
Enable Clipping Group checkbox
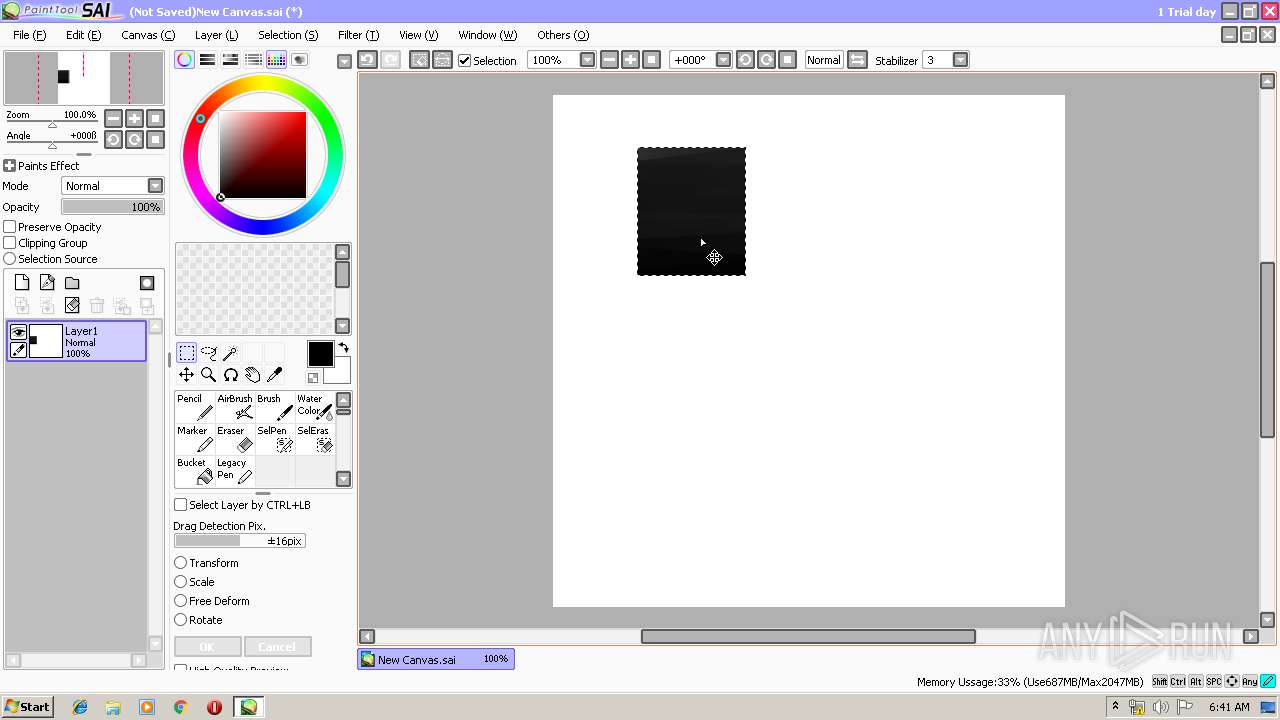(x=10, y=243)
